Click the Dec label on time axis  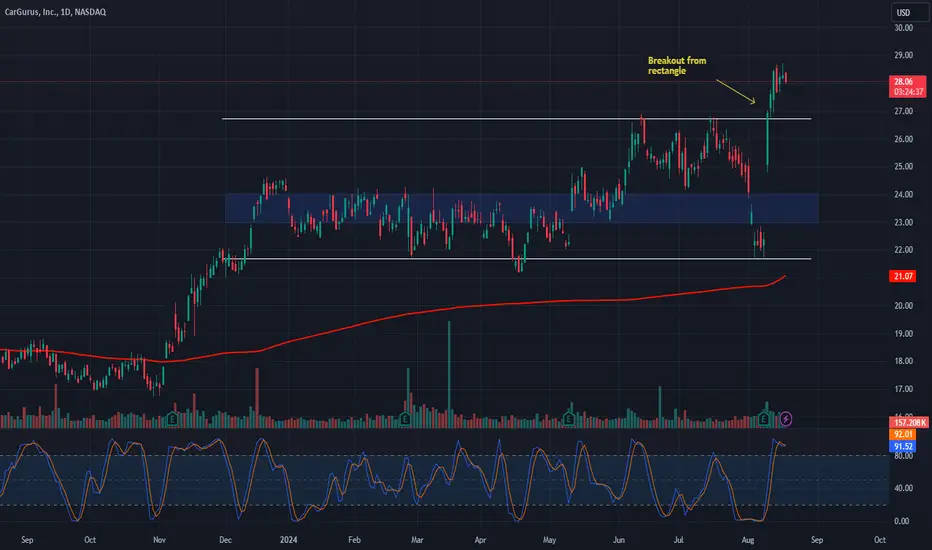pos(225,540)
